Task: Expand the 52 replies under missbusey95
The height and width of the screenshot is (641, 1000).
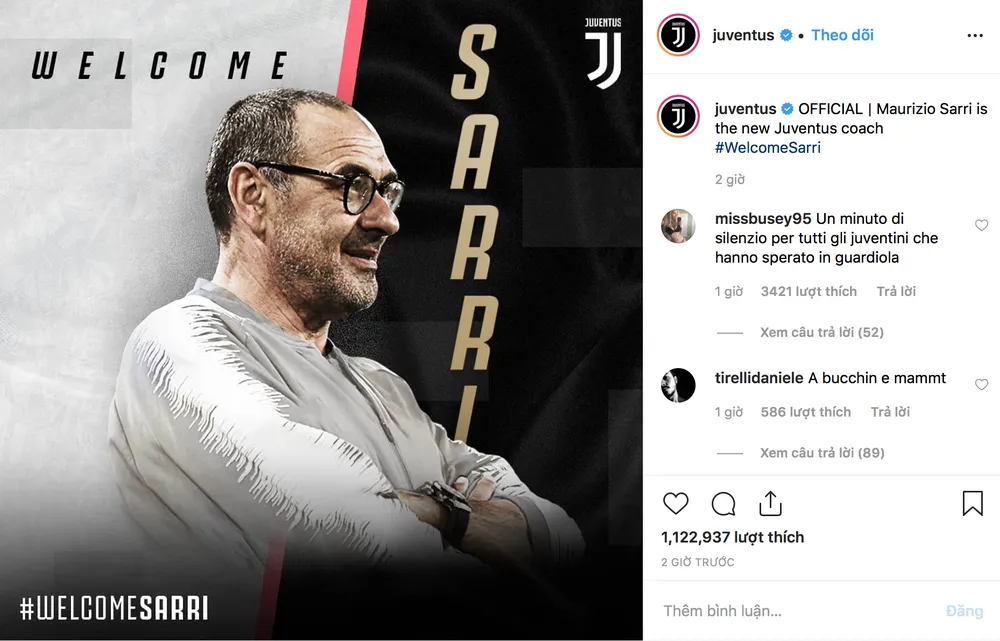Action: [821, 332]
